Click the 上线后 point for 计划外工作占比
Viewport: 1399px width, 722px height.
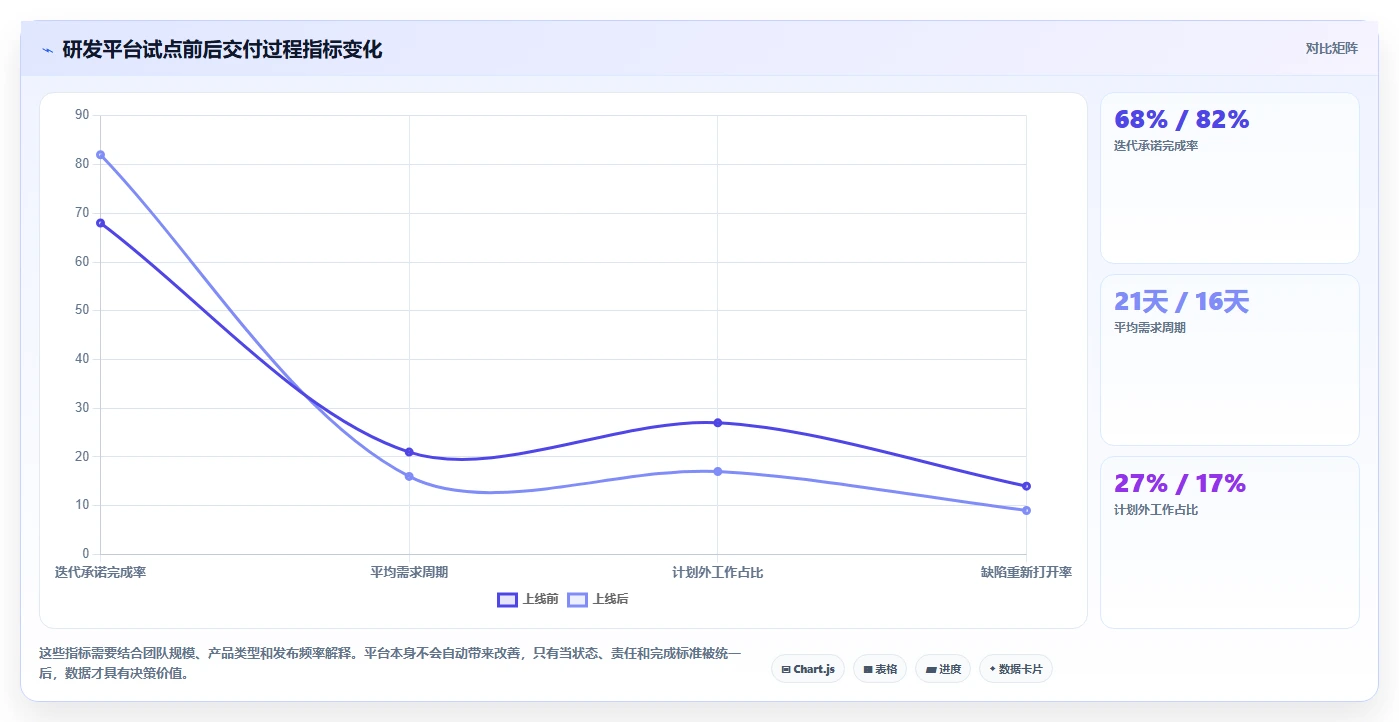[x=718, y=471]
